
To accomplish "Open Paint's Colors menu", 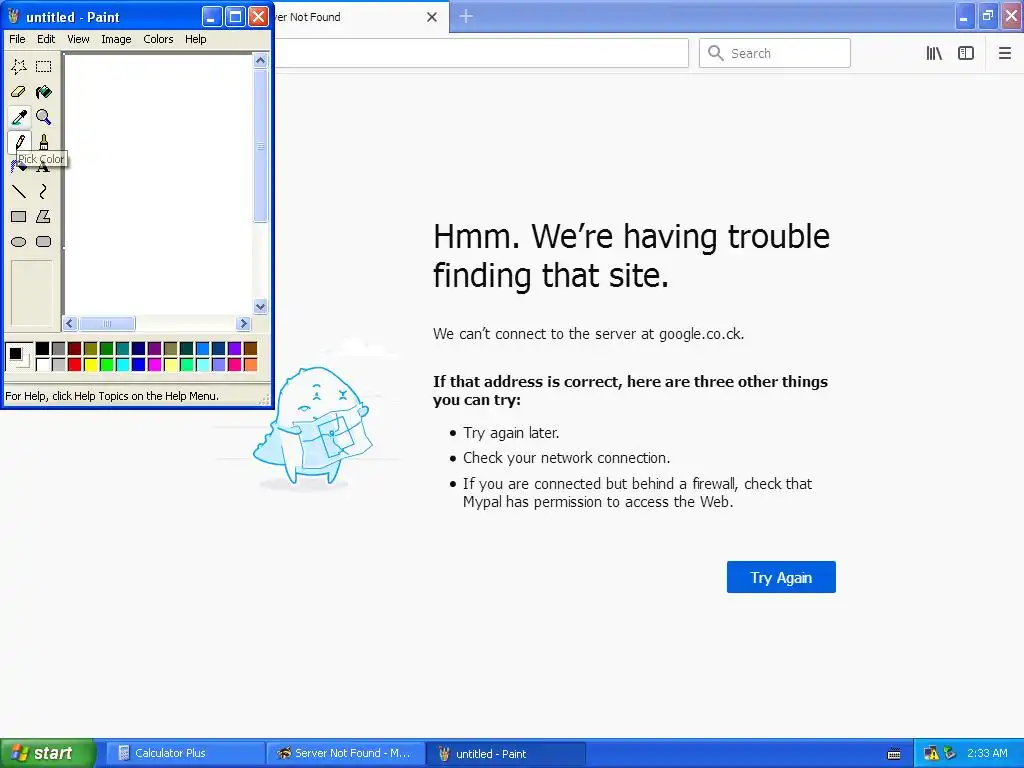I will (x=159, y=39).
